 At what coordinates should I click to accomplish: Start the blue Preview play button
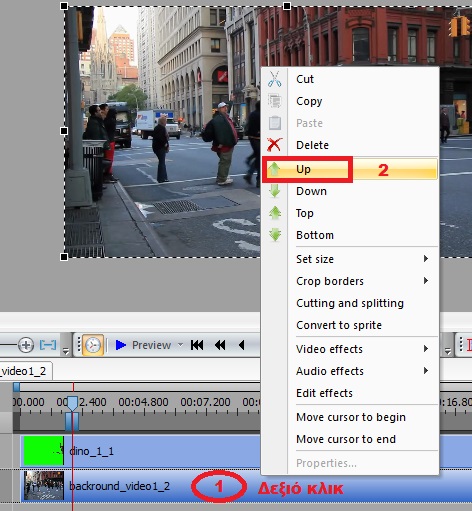click(120, 345)
